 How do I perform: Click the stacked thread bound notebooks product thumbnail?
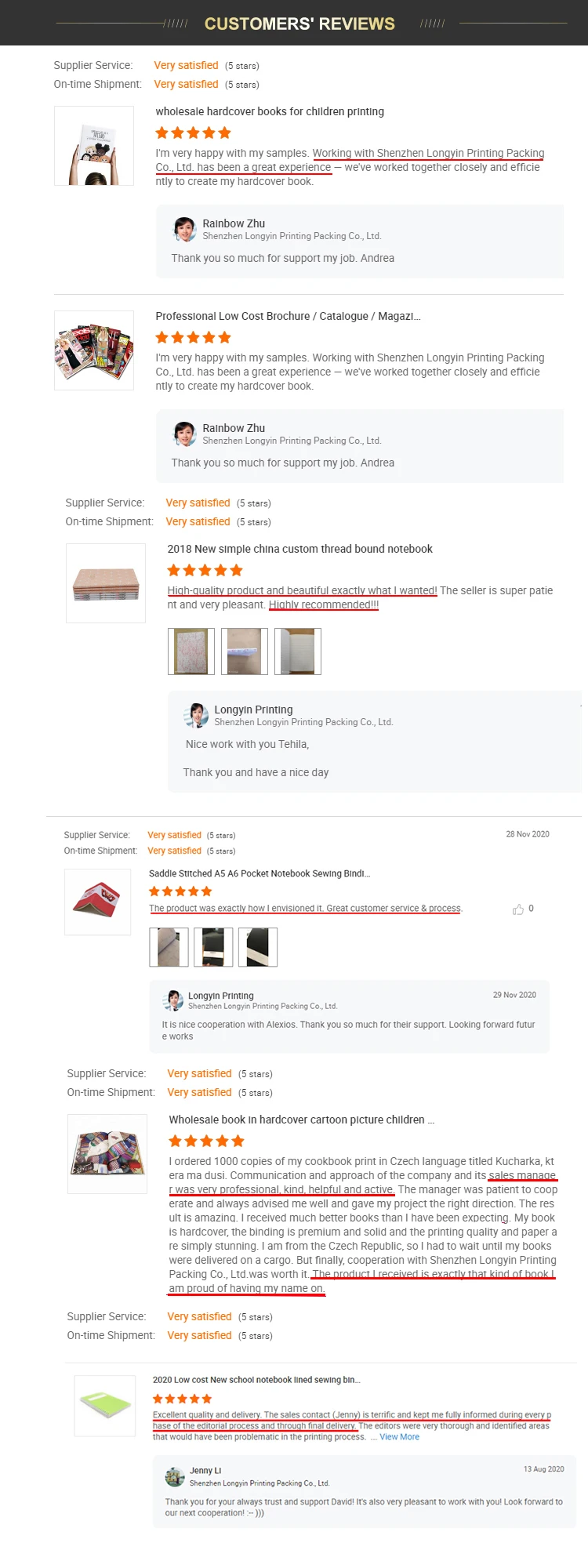point(106,583)
